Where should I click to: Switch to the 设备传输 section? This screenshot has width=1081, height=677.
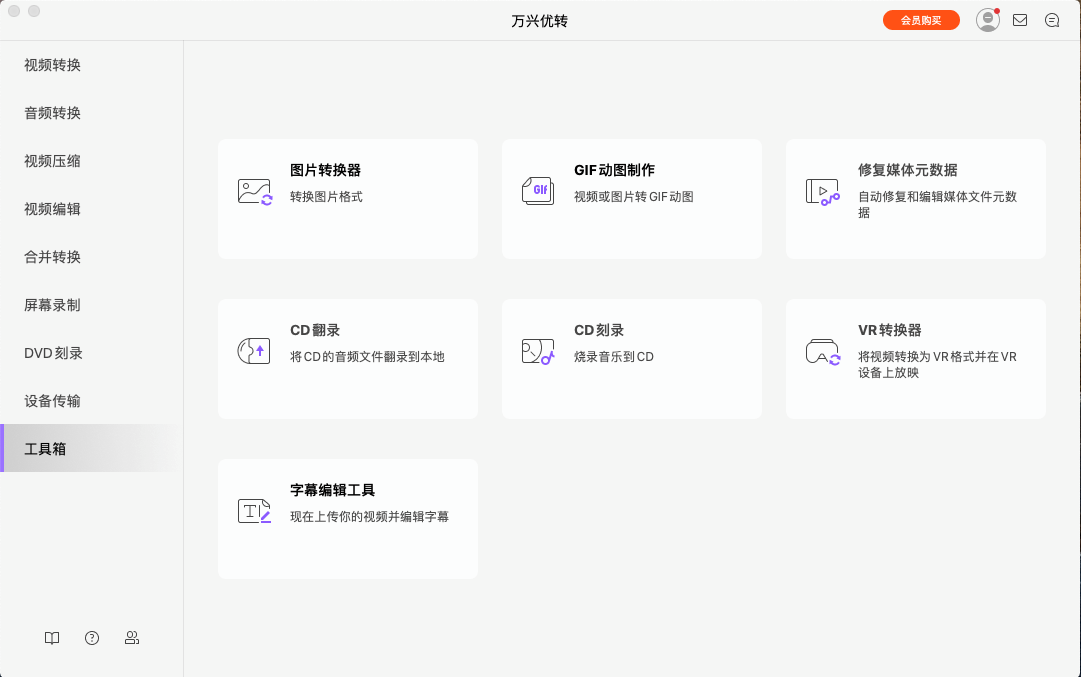pos(51,400)
